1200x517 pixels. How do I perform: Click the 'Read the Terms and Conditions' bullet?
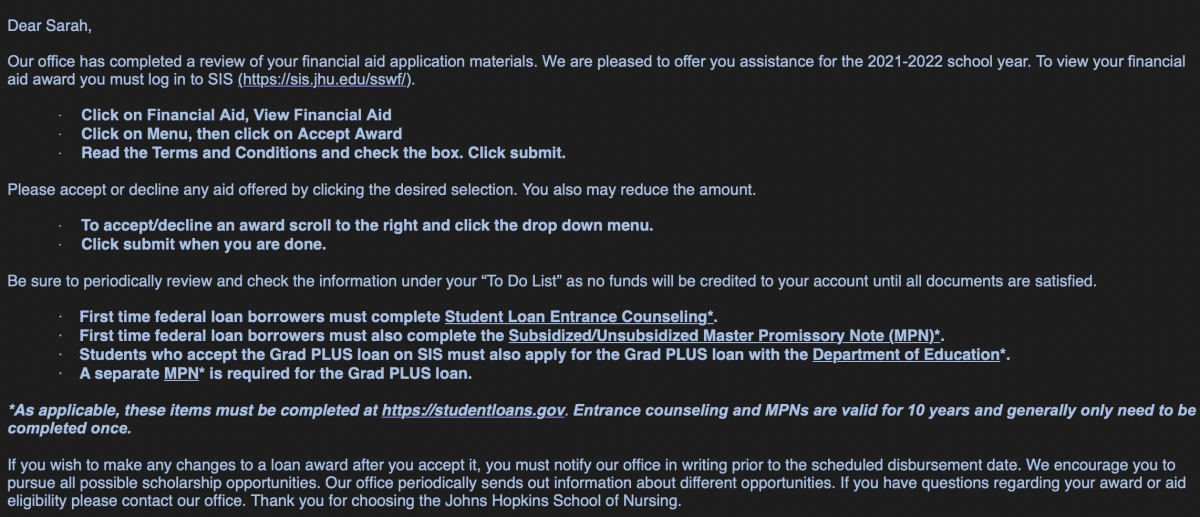click(323, 153)
